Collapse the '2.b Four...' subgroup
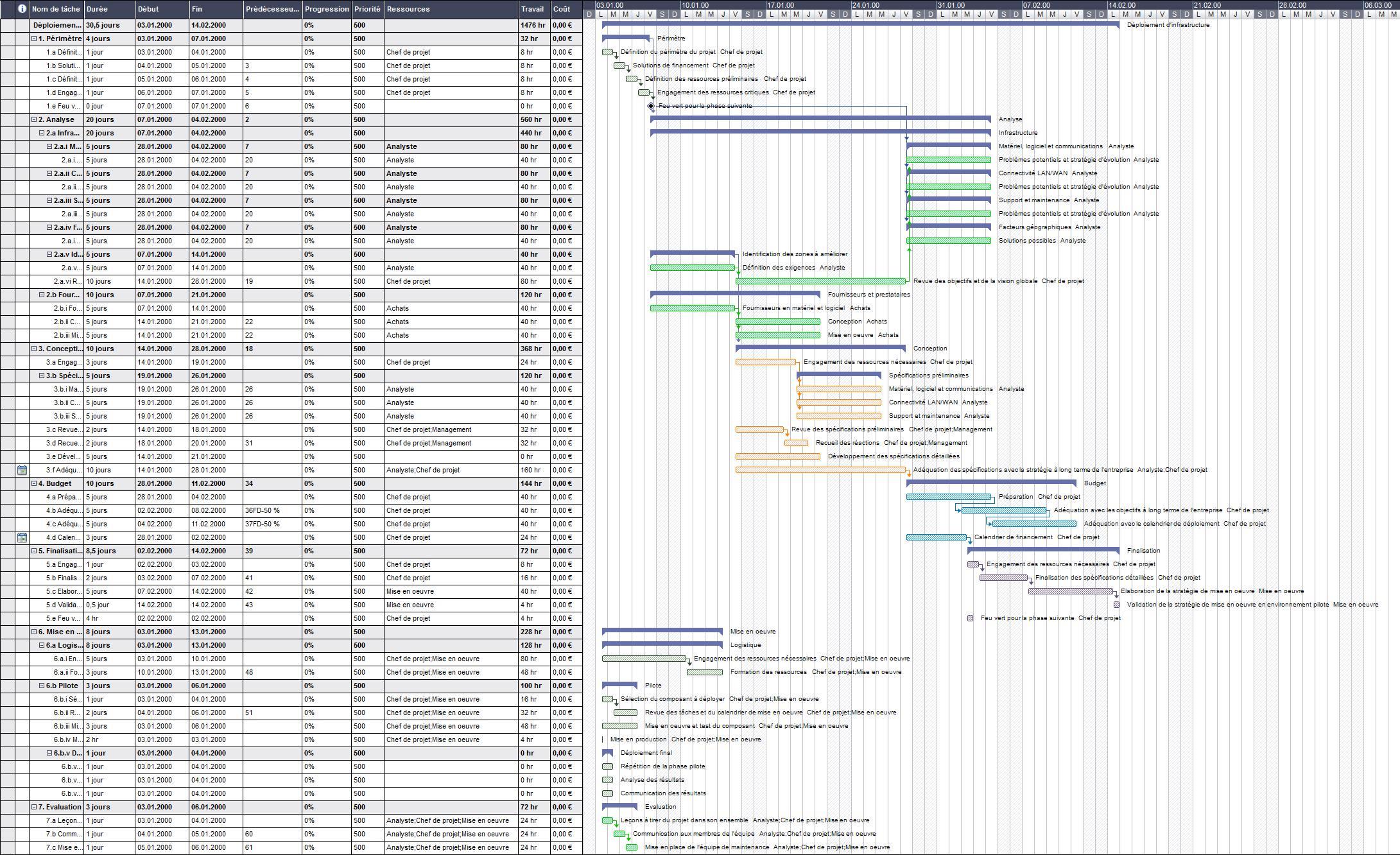1400x855 pixels. 42,295
